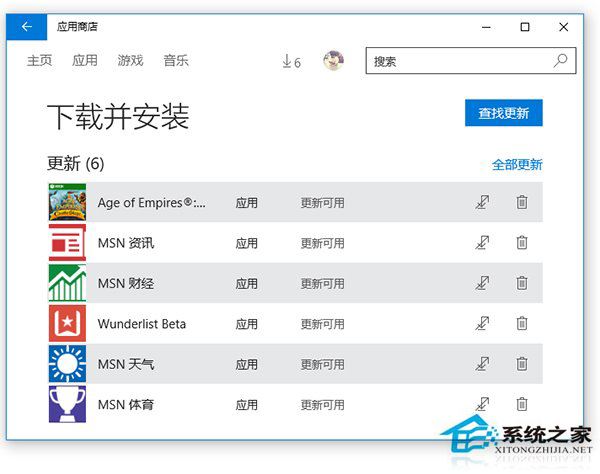The width and height of the screenshot is (600, 474).
Task: Select the MSN 财经 app name
Action: click(126, 283)
